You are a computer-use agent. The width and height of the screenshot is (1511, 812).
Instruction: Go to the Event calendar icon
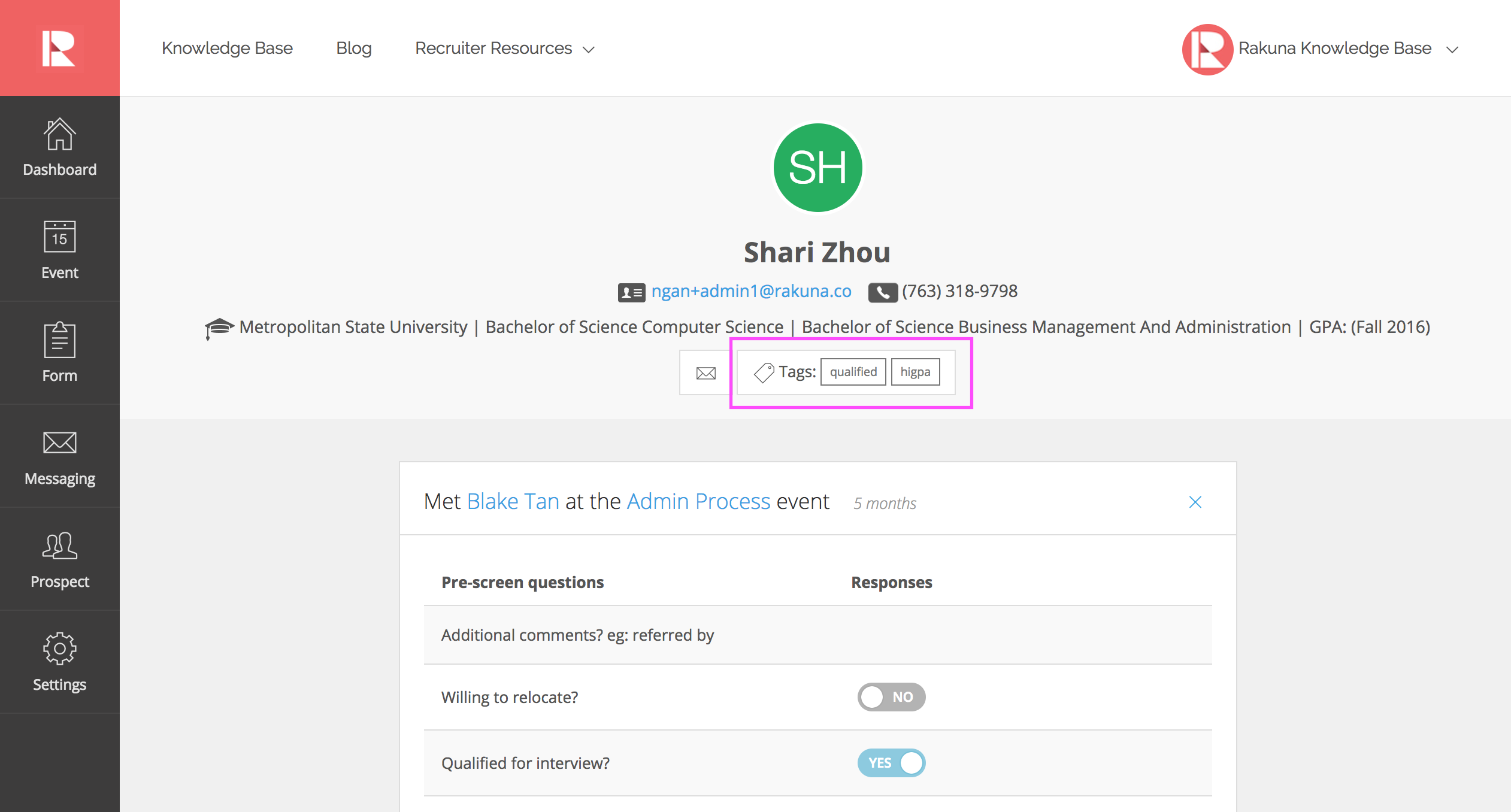[59, 237]
